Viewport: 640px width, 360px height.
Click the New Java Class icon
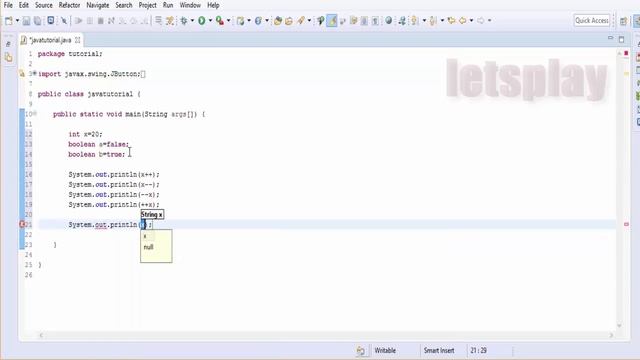258,21
